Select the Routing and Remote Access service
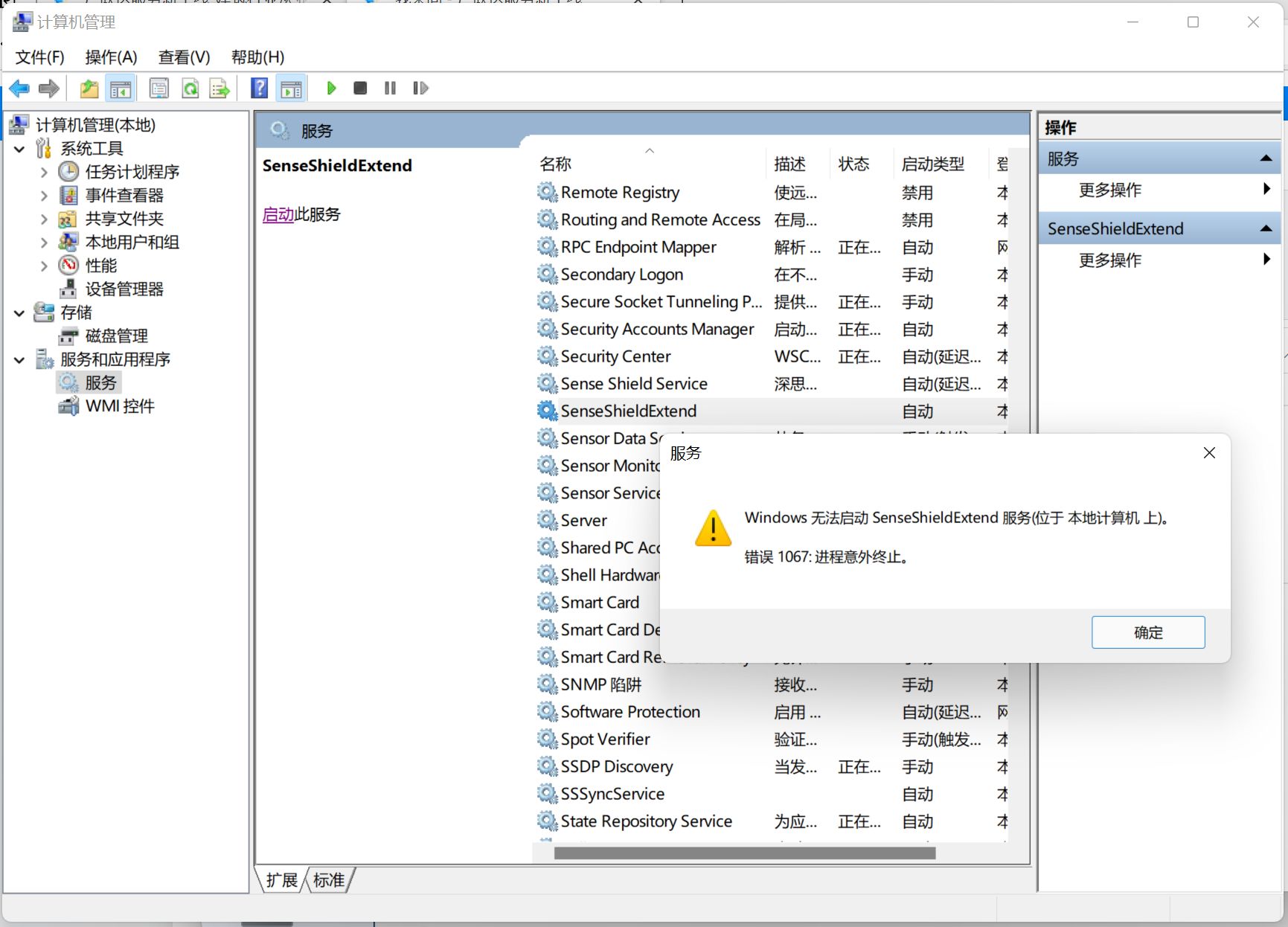 coord(772,220)
